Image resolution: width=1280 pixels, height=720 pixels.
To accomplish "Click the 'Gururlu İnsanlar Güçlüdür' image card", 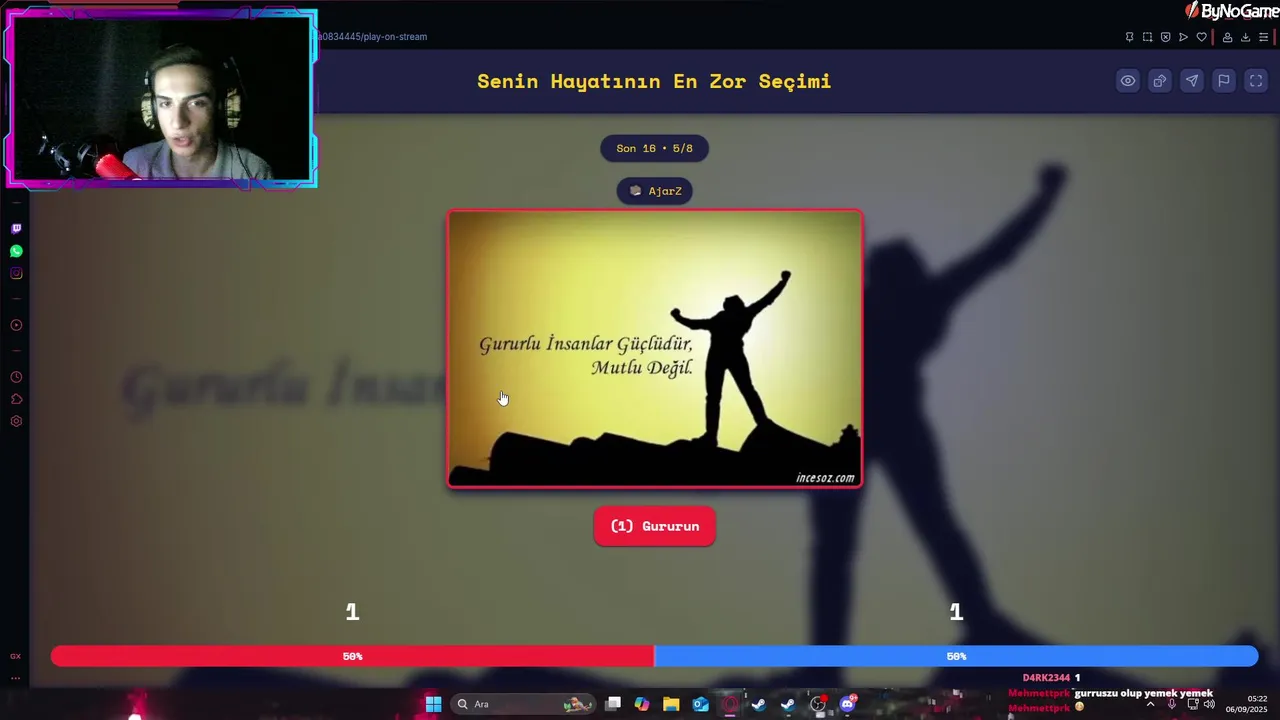I will tap(655, 349).
